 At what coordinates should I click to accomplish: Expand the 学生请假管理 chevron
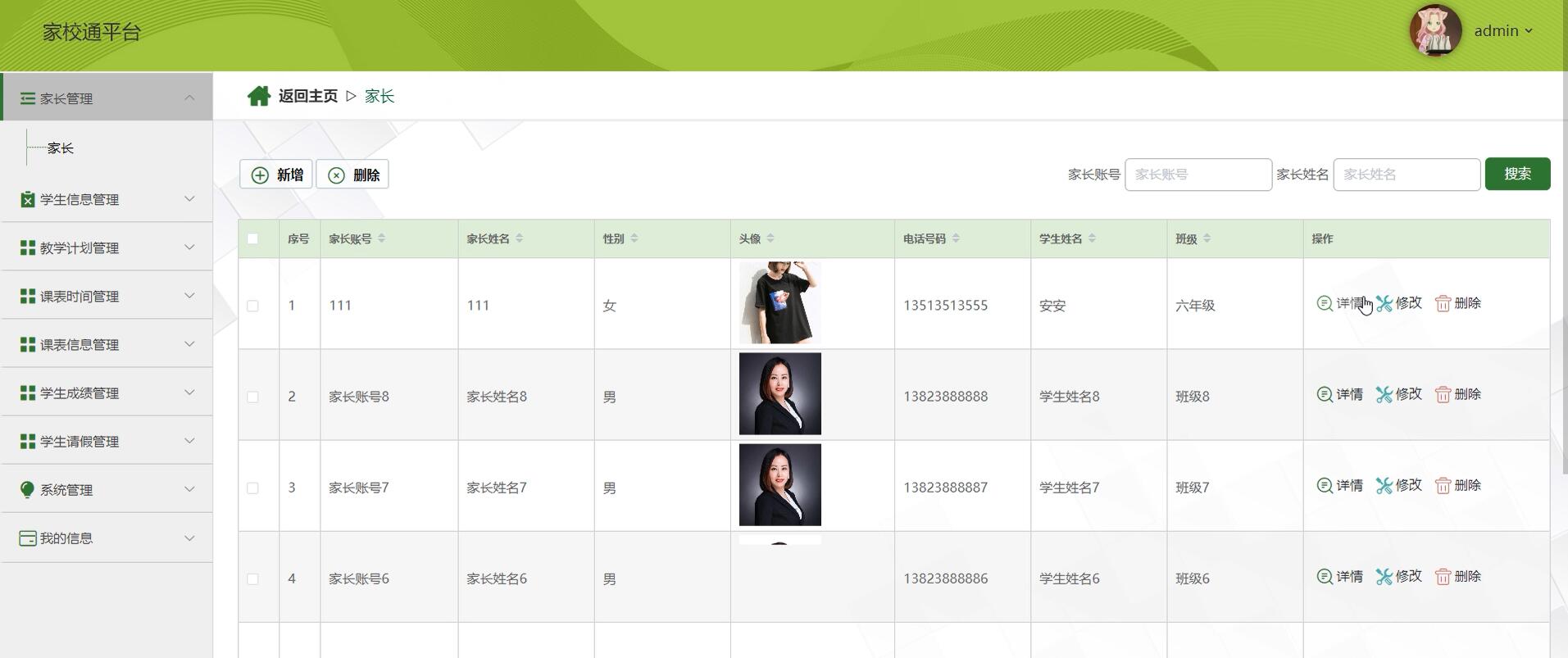[189, 440]
